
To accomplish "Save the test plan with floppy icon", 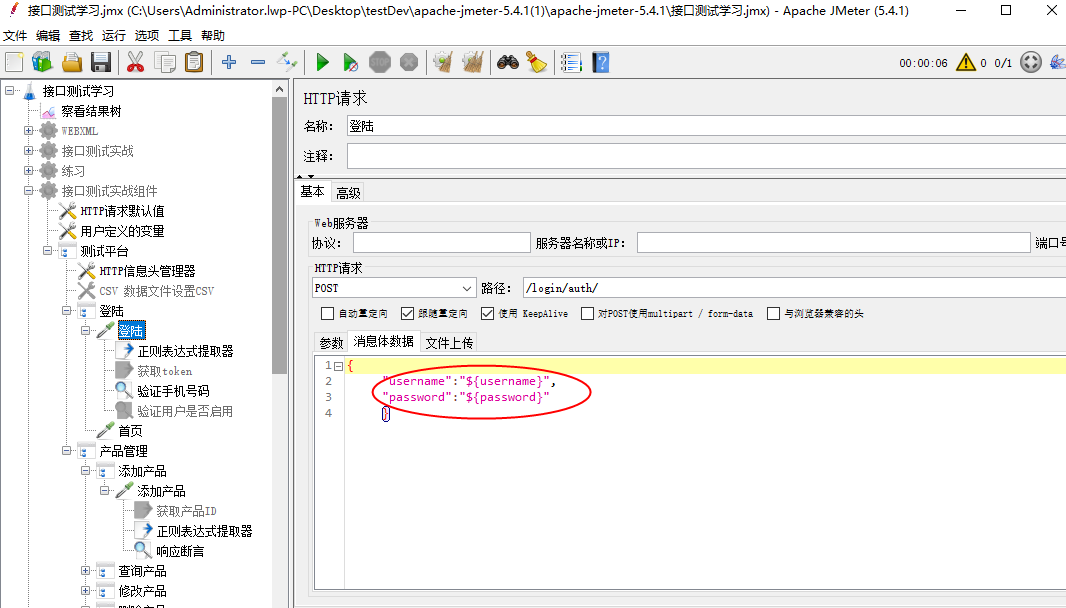I will click(x=101, y=63).
